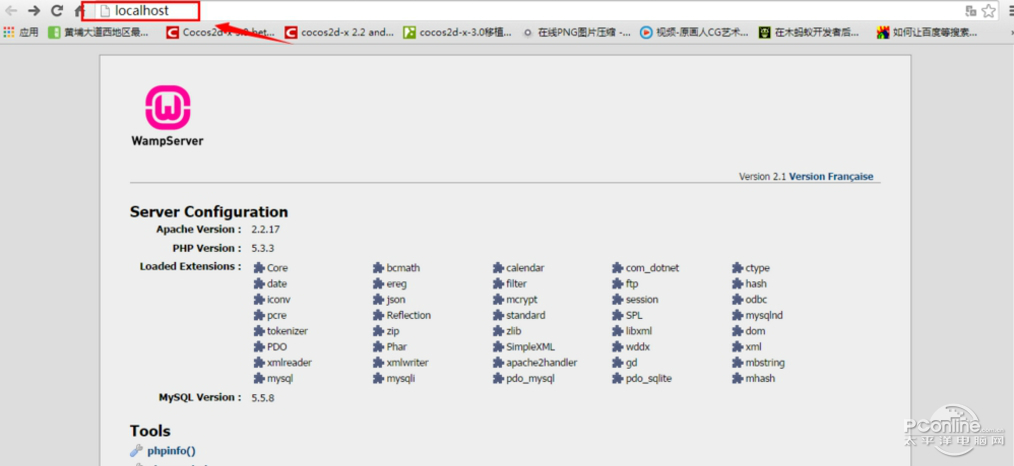Click the home button in the toolbar
Viewport: 1014px width, 466px height.
pos(79,10)
